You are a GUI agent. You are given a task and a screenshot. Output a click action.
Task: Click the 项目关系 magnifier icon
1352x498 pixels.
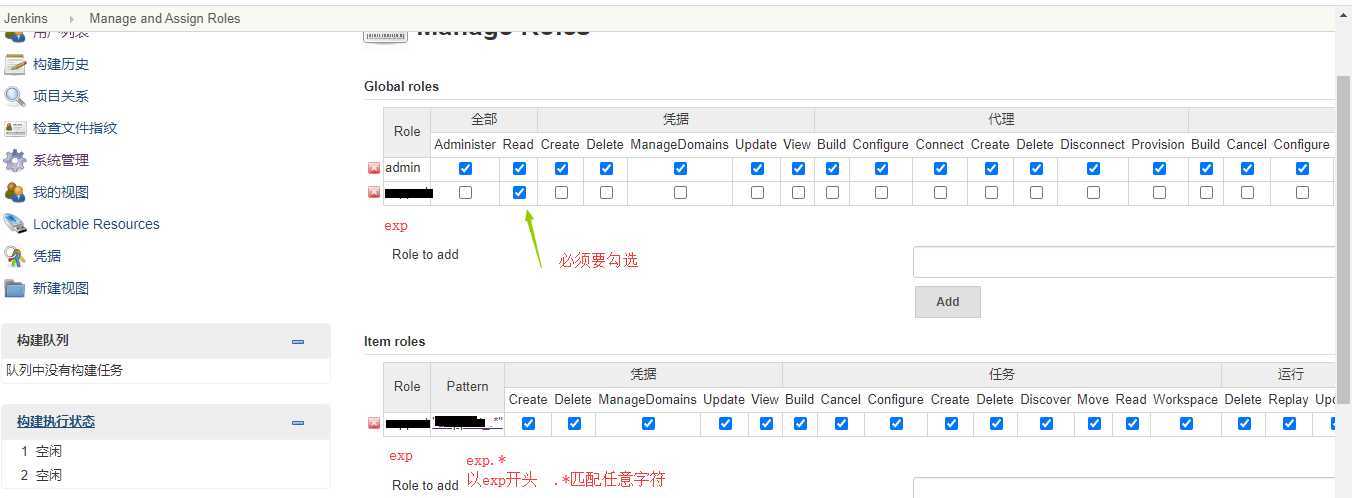15,96
